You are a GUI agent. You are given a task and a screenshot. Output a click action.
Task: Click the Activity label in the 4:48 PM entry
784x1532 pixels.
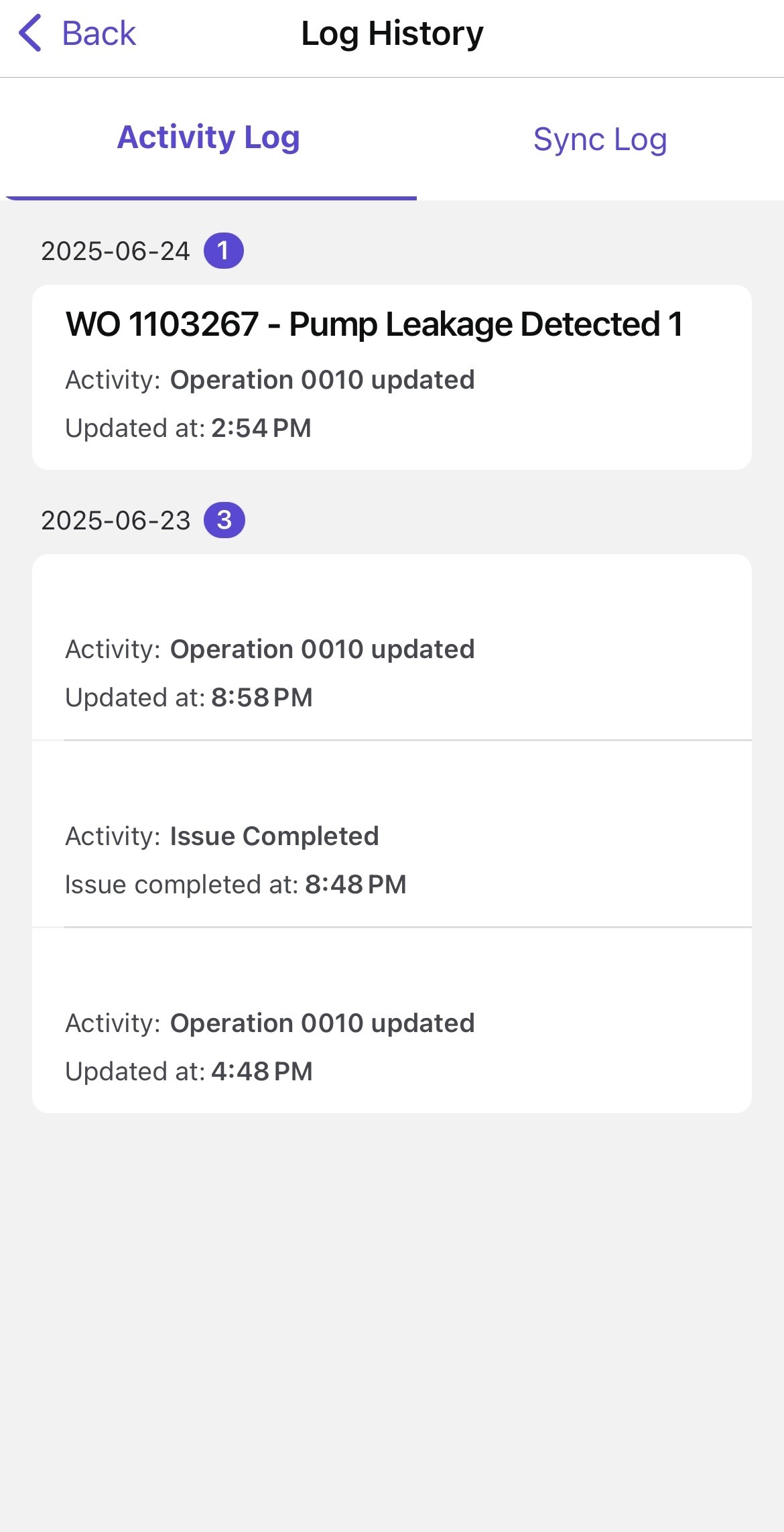pyautogui.click(x=112, y=1023)
